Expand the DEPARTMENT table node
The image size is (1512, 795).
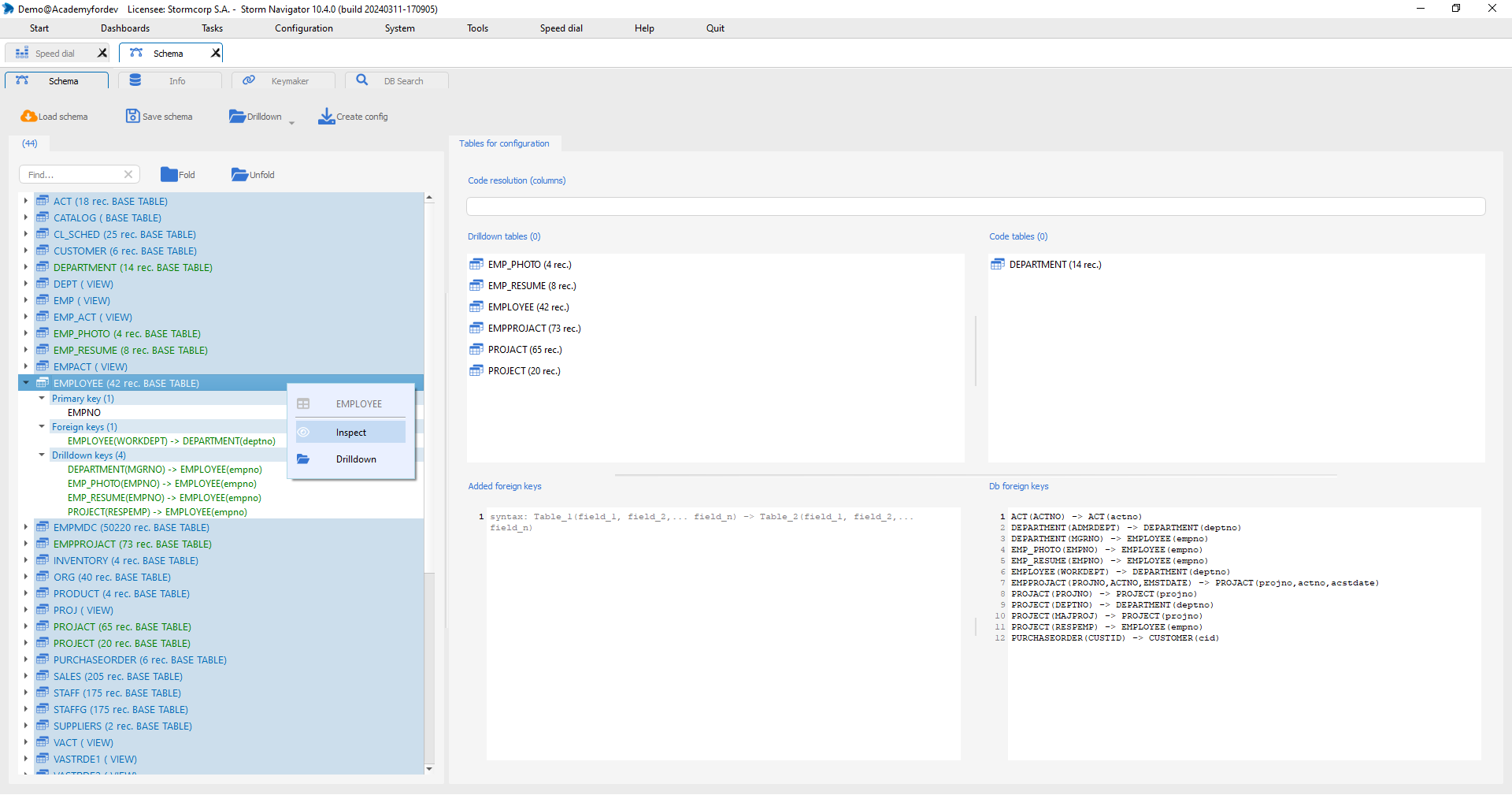26,267
